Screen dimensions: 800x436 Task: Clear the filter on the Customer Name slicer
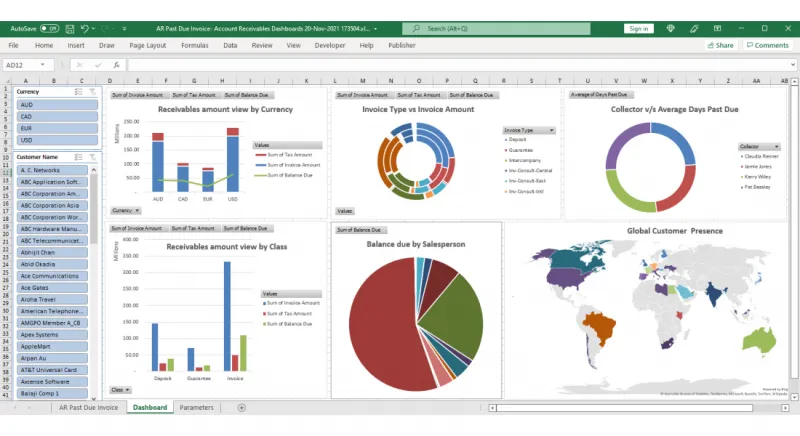(x=93, y=157)
